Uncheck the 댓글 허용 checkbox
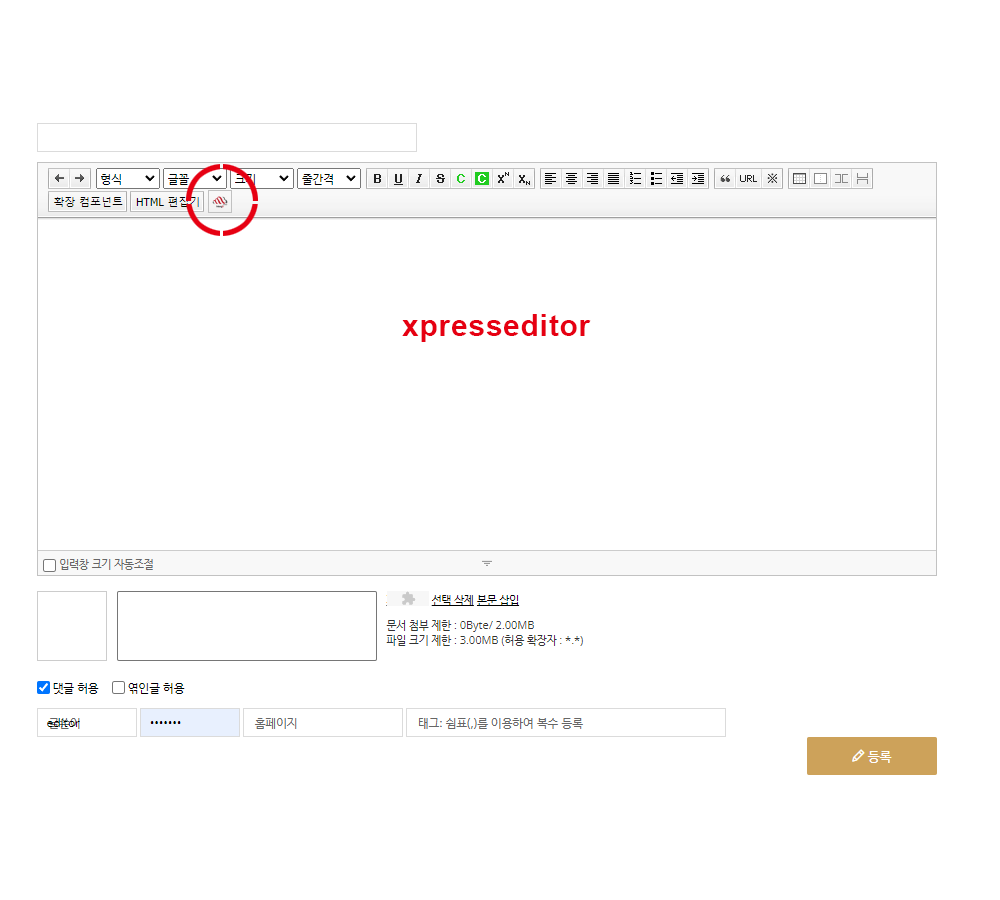 pyautogui.click(x=44, y=688)
